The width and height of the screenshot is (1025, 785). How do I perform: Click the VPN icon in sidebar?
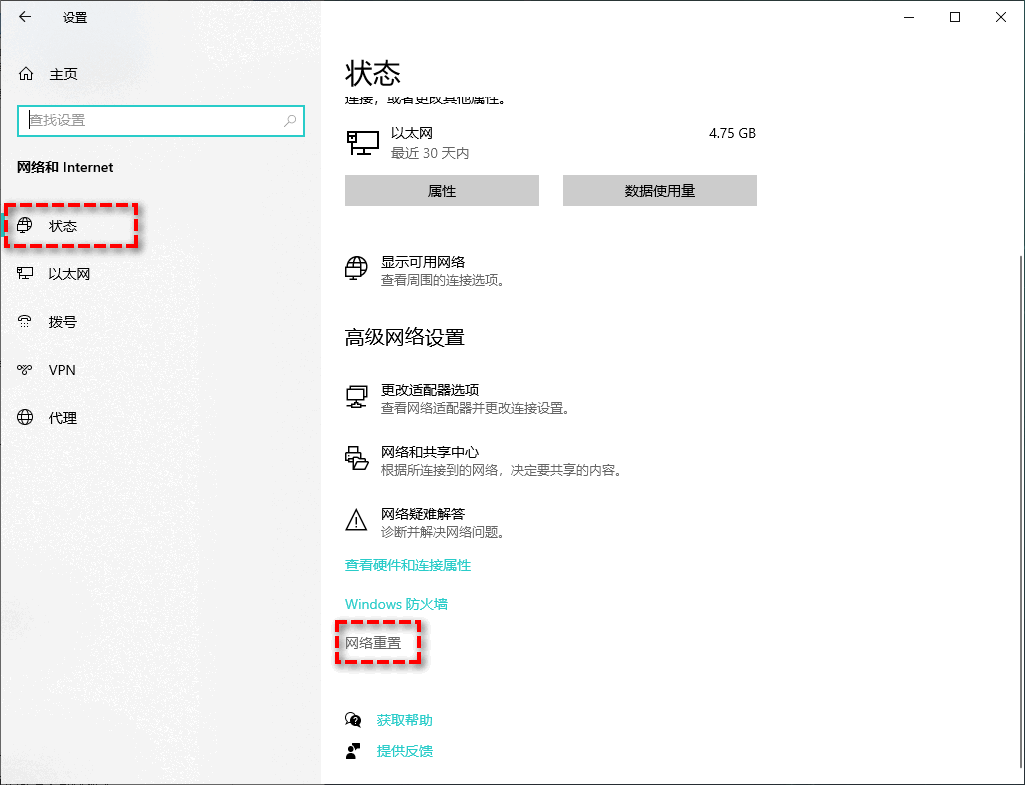click(25, 369)
